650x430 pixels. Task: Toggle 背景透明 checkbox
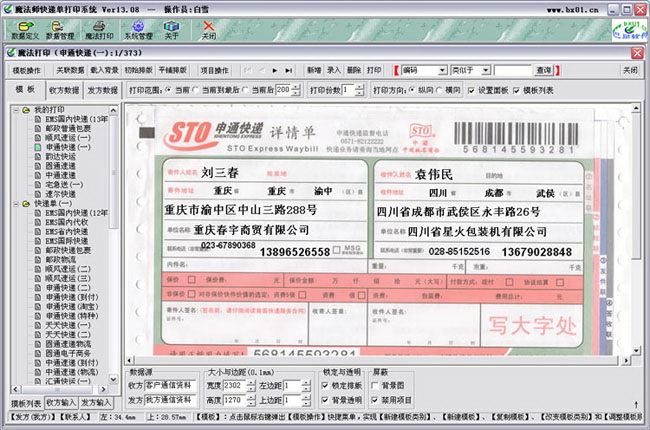click(x=325, y=400)
